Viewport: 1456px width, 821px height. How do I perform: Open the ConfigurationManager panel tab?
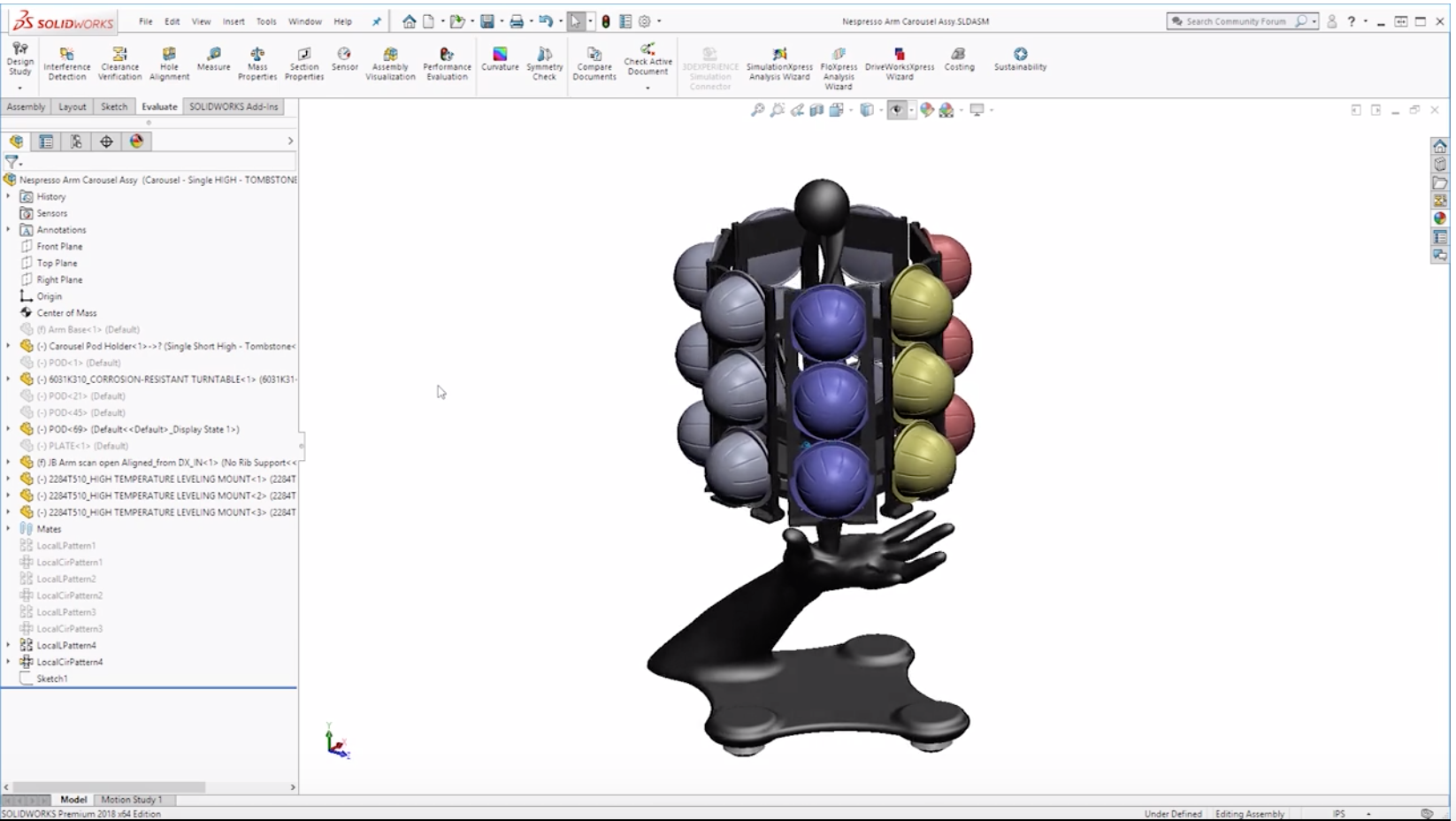[x=76, y=142]
